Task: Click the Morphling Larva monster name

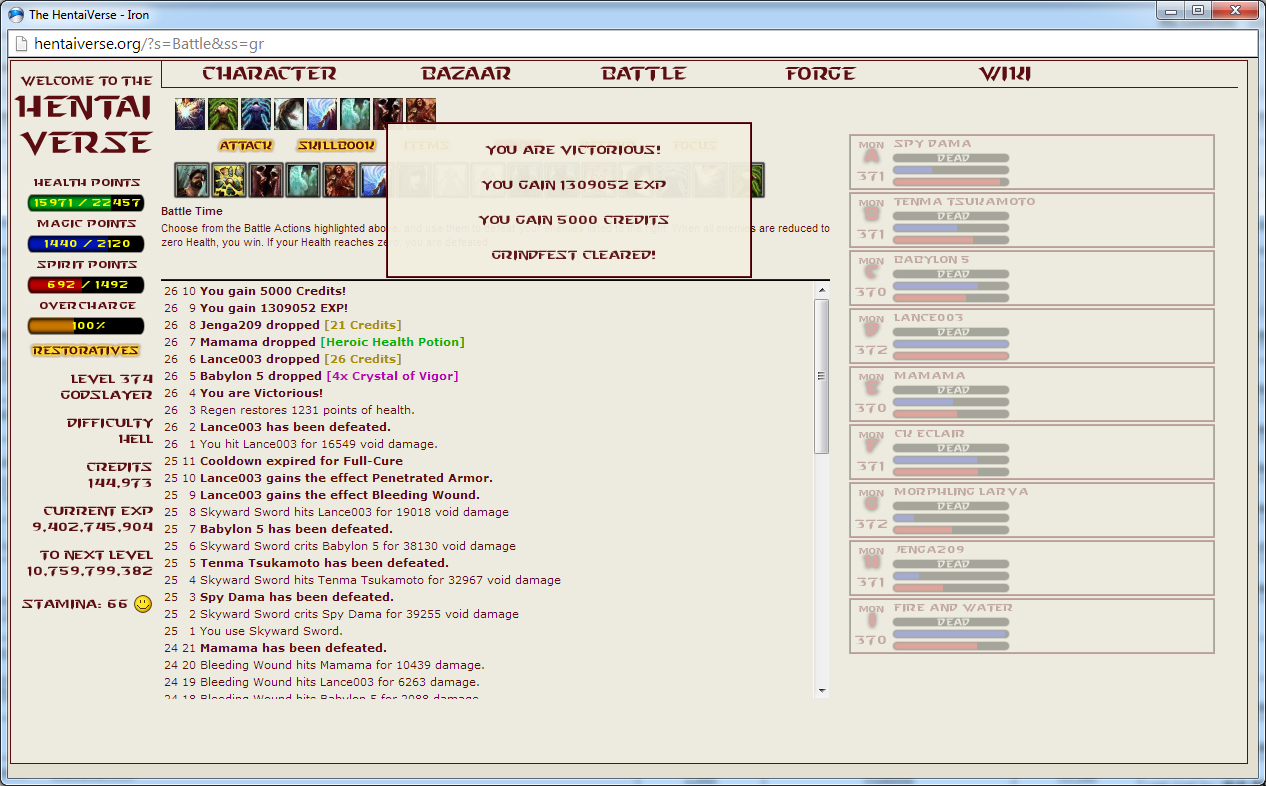Action: pos(960,492)
